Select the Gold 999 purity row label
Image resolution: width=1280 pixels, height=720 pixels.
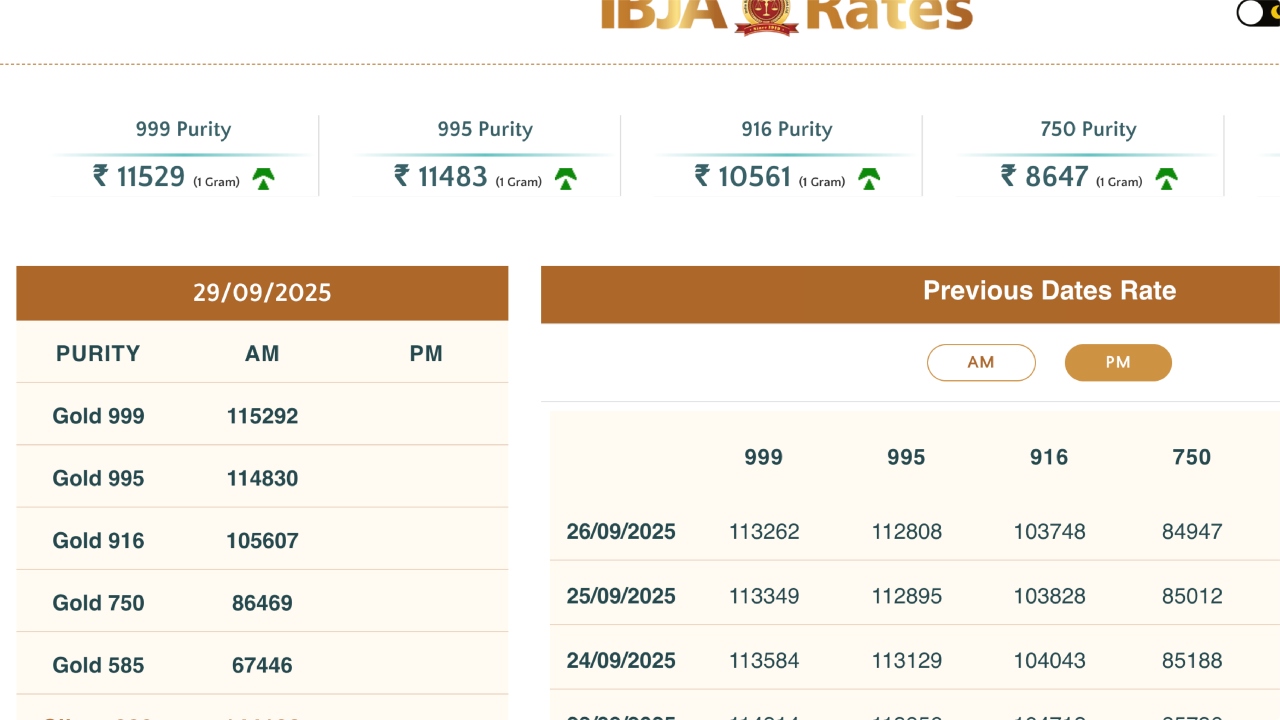point(98,416)
